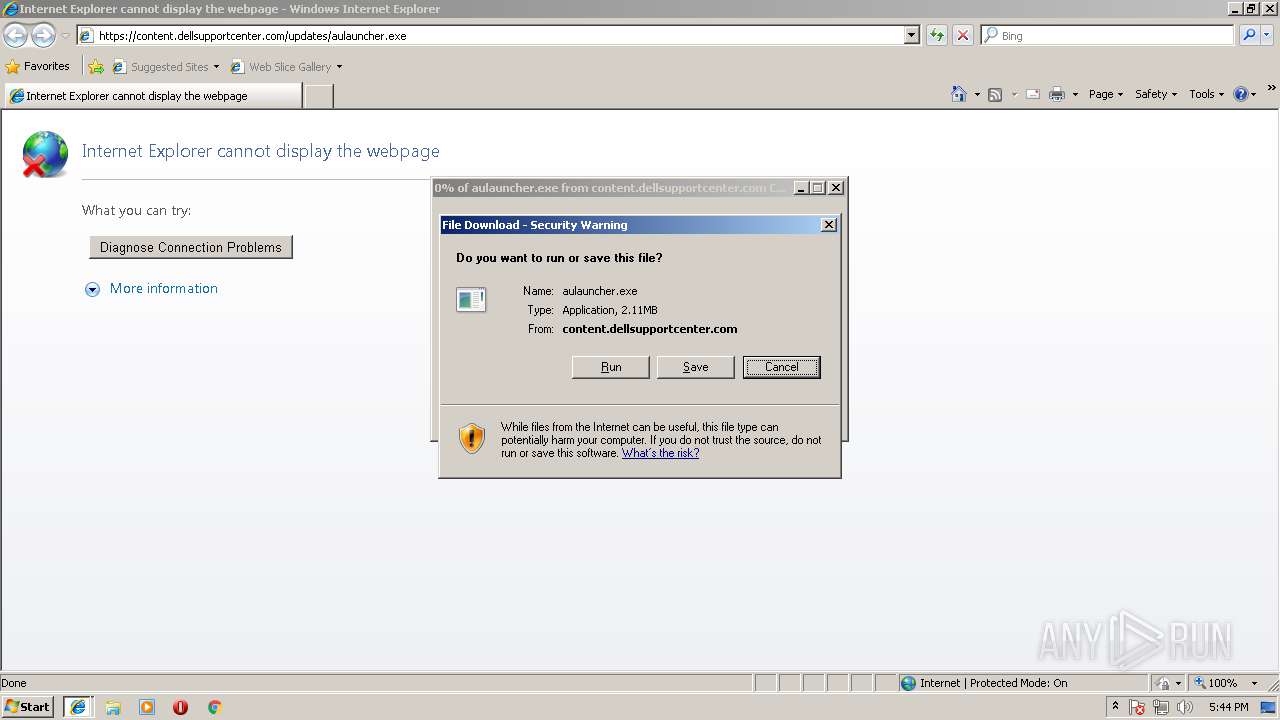The width and height of the screenshot is (1280, 720).
Task: Click the command bar overflow chevron
Action: [x=1272, y=89]
